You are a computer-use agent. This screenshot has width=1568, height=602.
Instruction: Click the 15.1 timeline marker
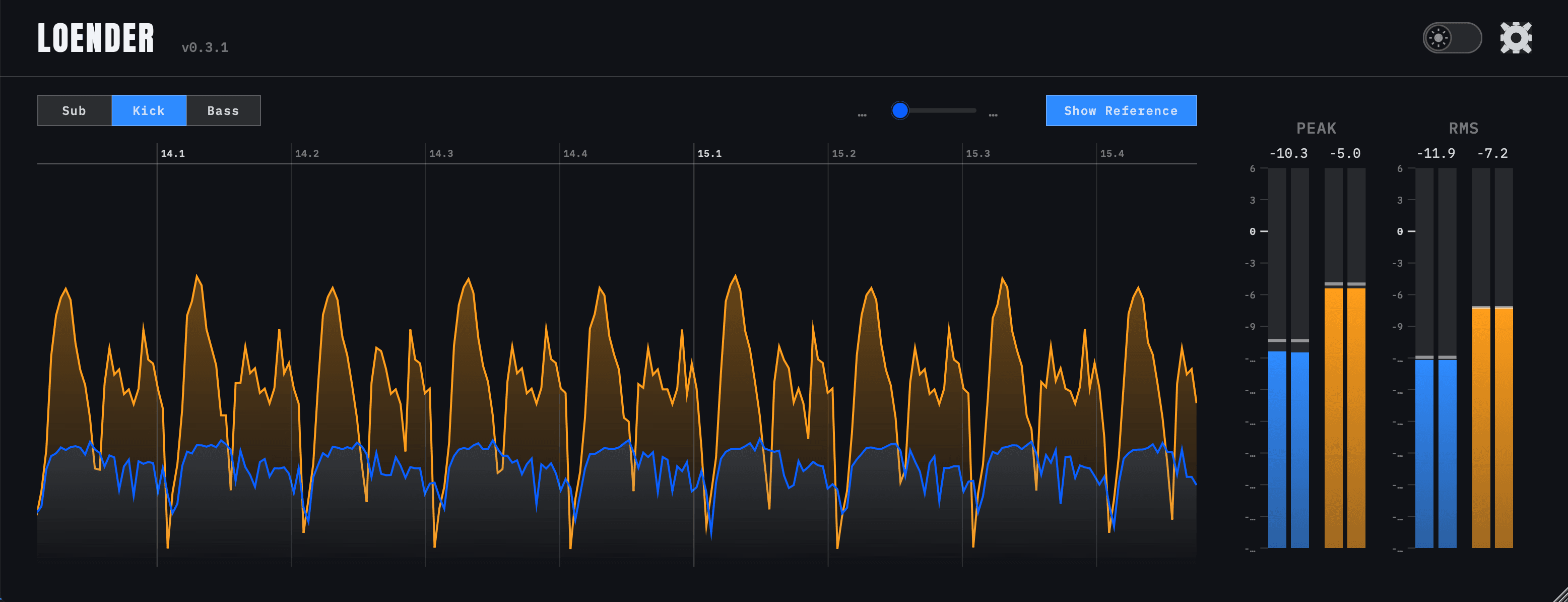click(x=709, y=154)
